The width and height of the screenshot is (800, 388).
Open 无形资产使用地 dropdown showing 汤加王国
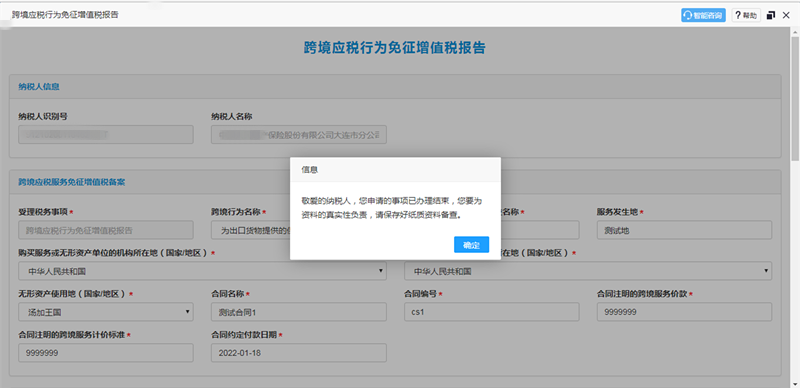tap(106, 311)
